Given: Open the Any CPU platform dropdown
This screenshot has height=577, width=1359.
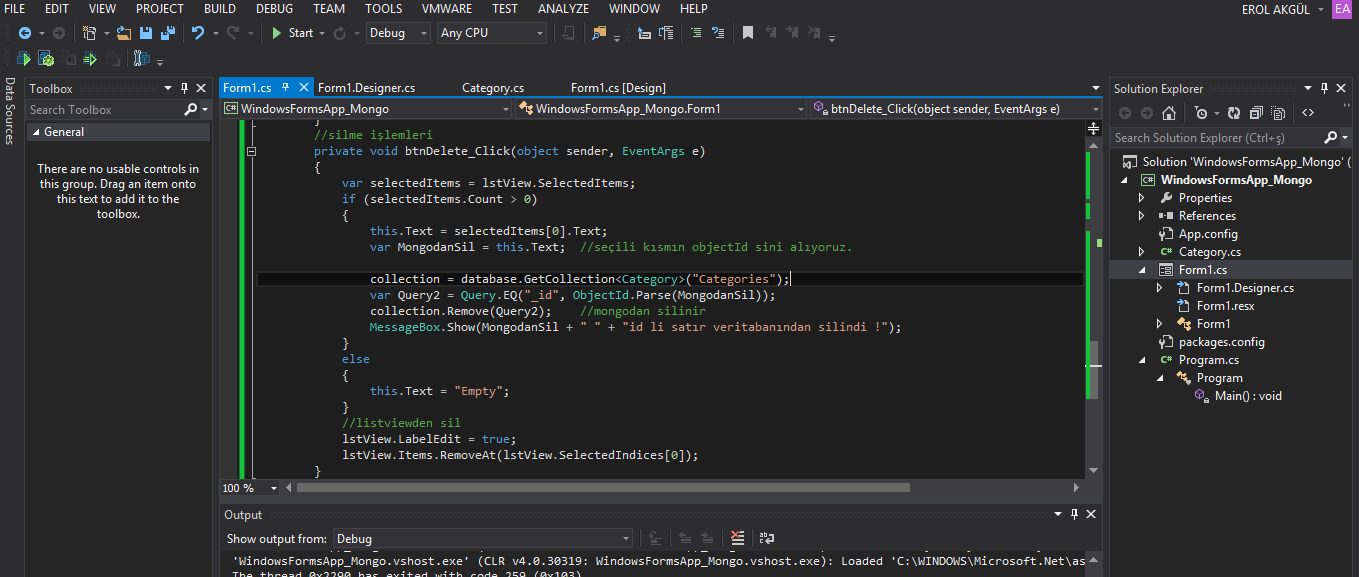Looking at the screenshot, I should [492, 33].
